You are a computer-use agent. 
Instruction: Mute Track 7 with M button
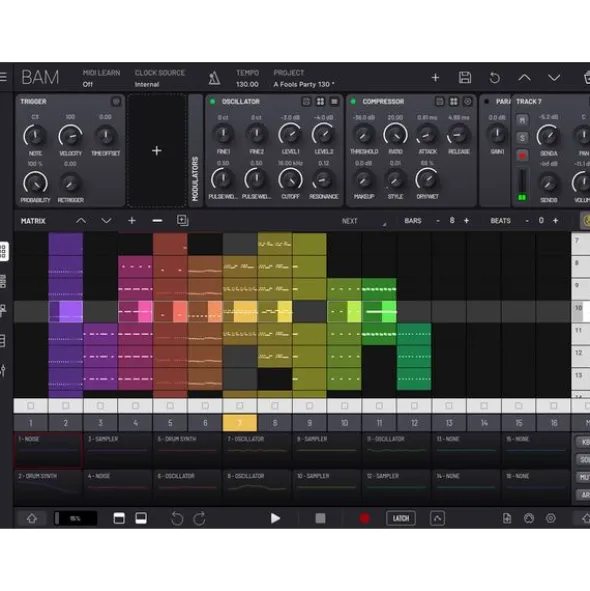click(522, 120)
